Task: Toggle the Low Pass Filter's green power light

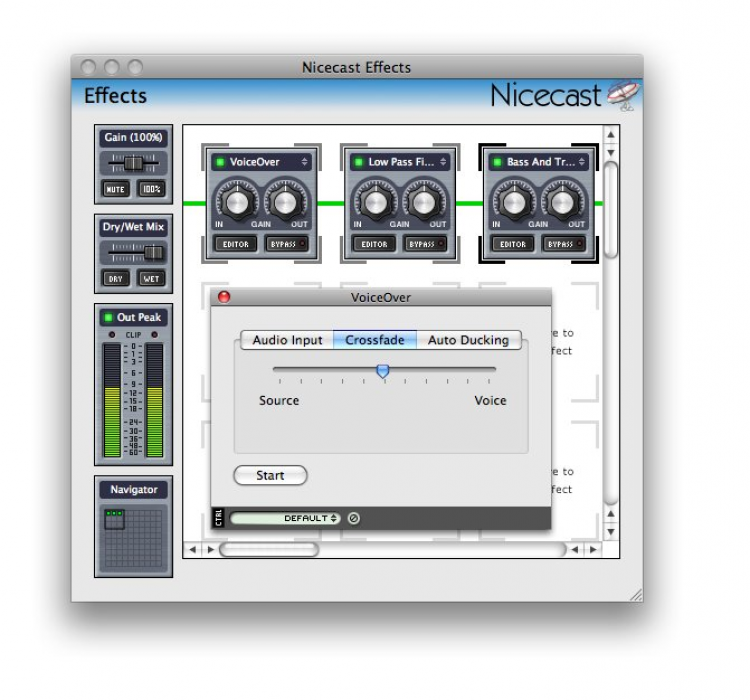Action: click(x=359, y=162)
